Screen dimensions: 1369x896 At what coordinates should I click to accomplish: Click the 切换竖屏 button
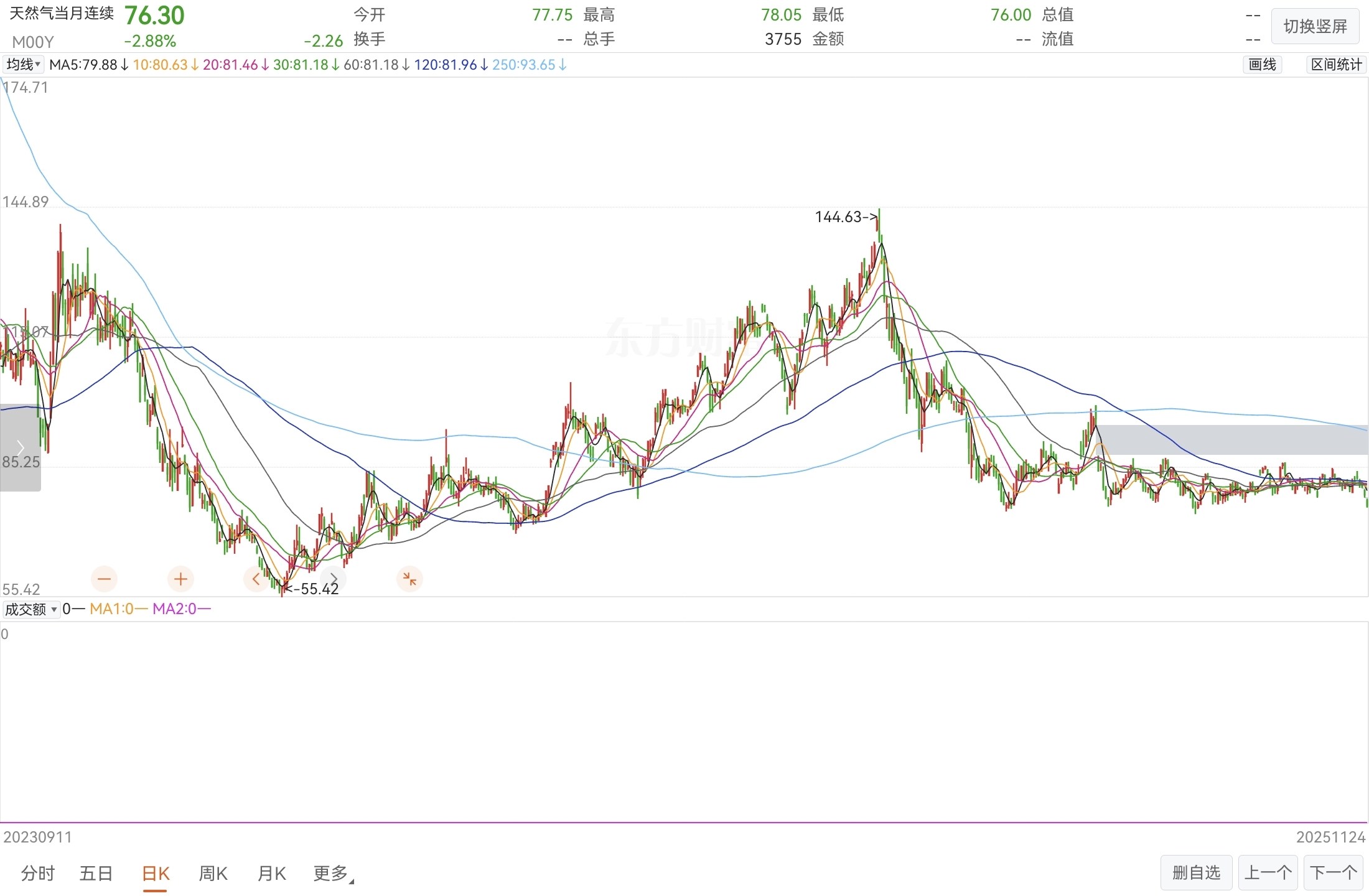click(x=1314, y=27)
